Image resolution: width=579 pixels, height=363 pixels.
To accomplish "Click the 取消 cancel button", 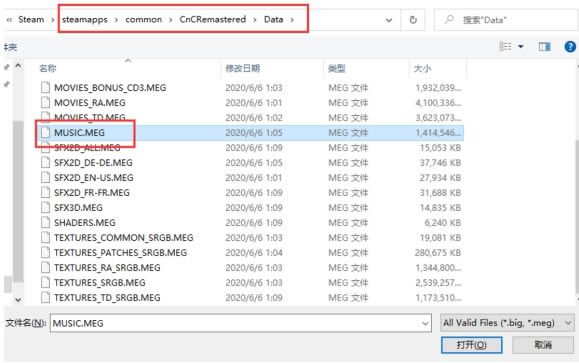I will [x=543, y=345].
